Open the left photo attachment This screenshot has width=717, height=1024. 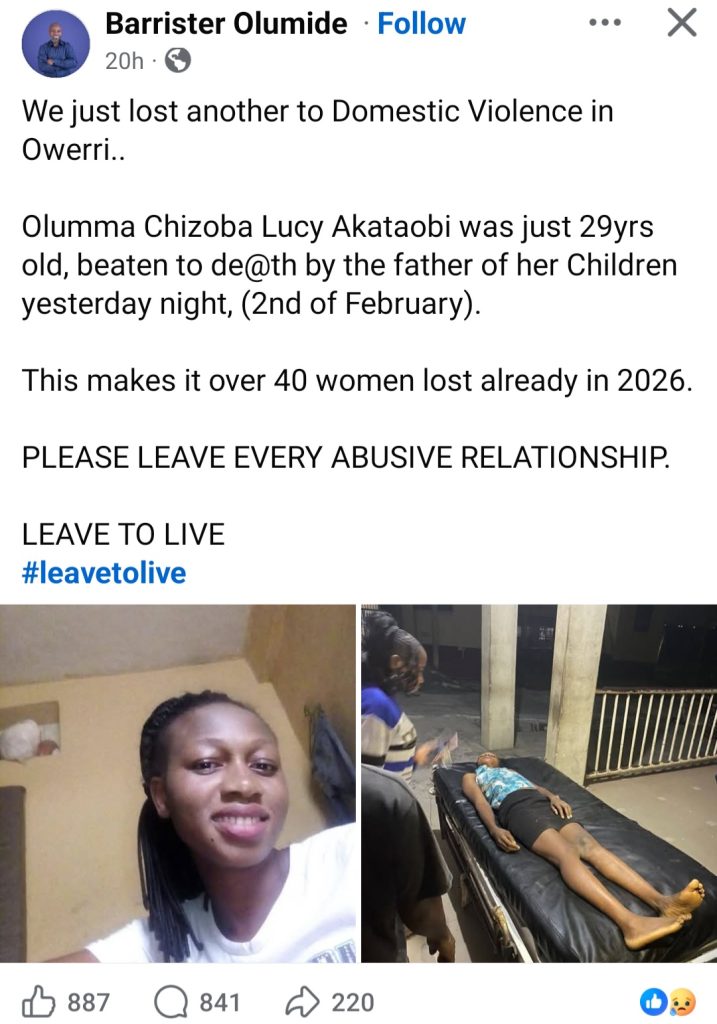coord(178,783)
